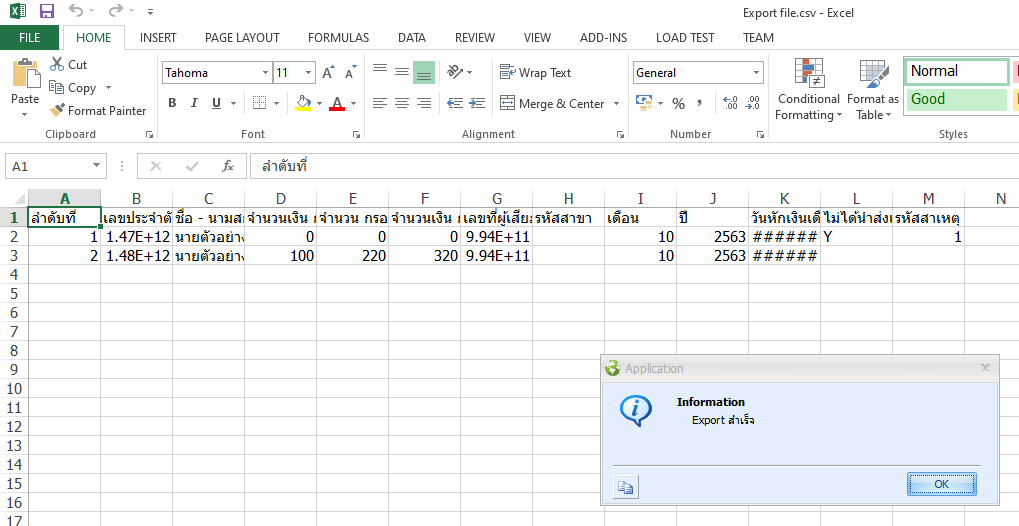Viewport: 1019px width, 526px height.
Task: Open font color dropdown arrow
Action: 354,103
